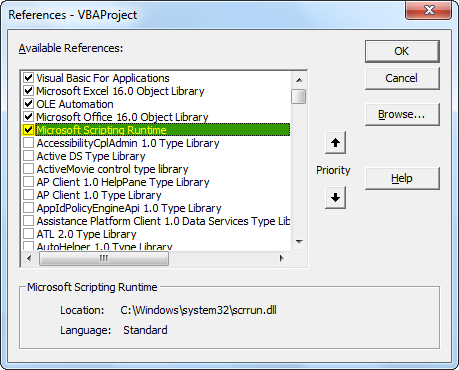Select 'AccessibilityCplAdmin 1.0 Type Library' text
This screenshot has width=459, height=370.
128,143
